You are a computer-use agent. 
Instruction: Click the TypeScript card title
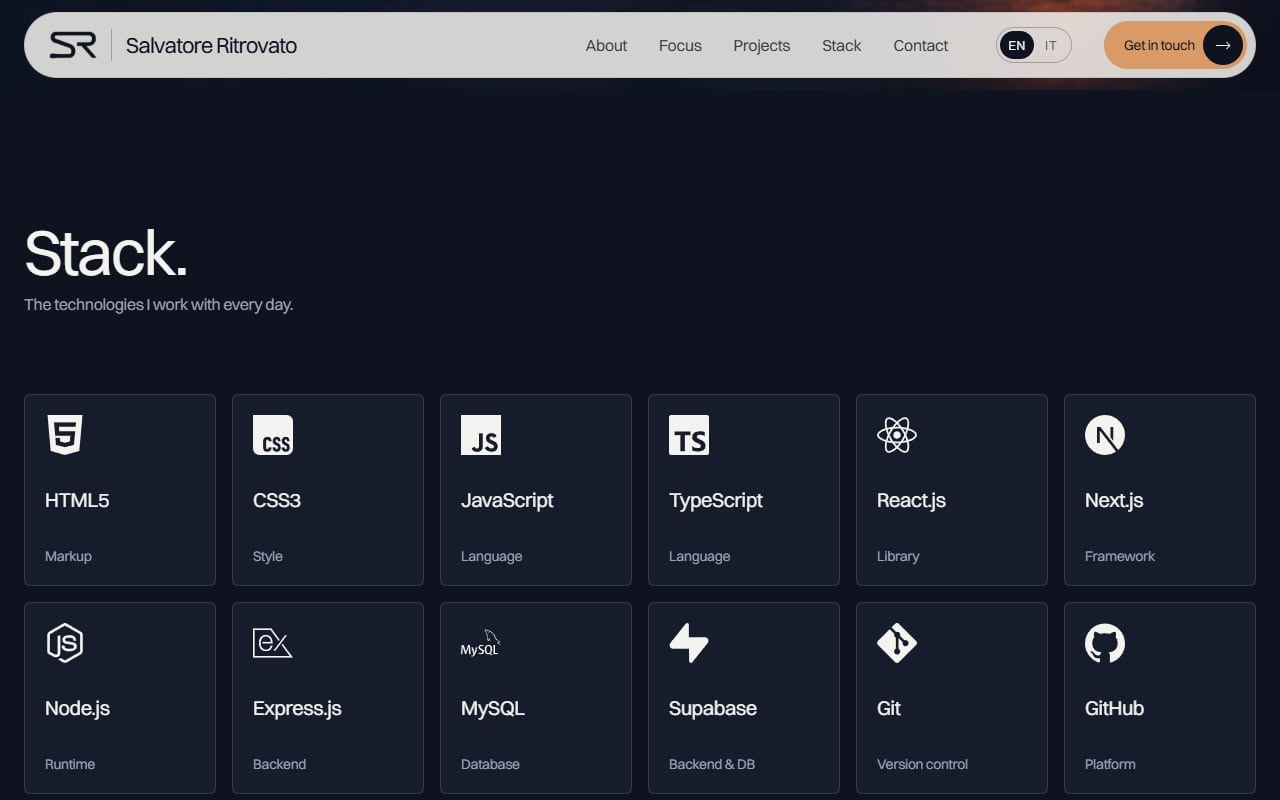(716, 500)
